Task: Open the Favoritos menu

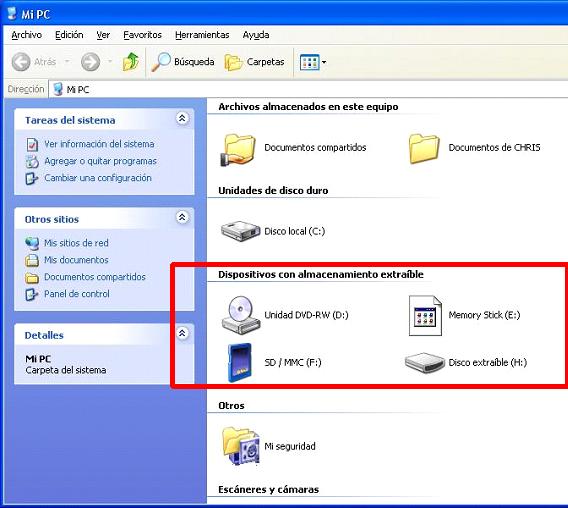Action: click(x=142, y=35)
